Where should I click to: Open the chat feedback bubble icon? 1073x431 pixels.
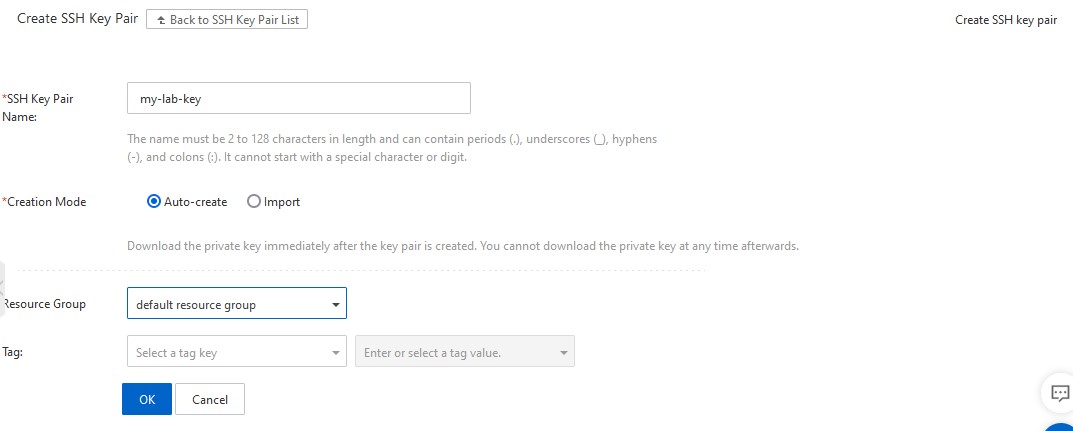tap(1060, 394)
